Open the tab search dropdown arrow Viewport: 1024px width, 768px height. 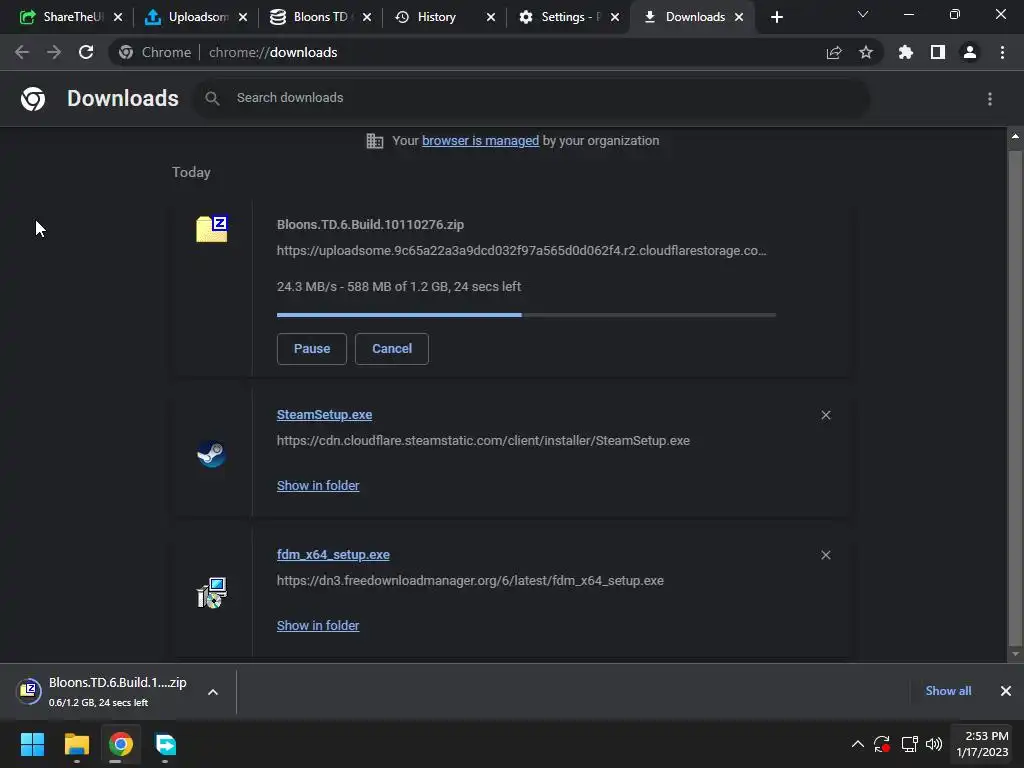863,14
